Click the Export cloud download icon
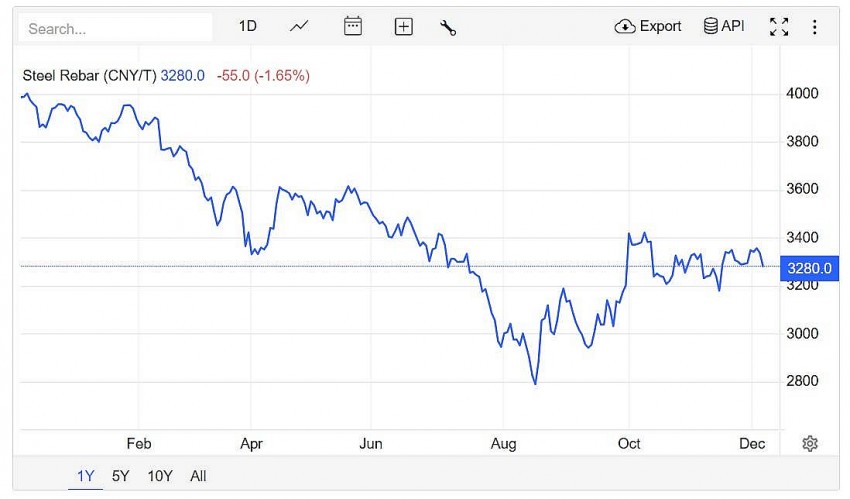The image size is (850, 499). point(625,27)
